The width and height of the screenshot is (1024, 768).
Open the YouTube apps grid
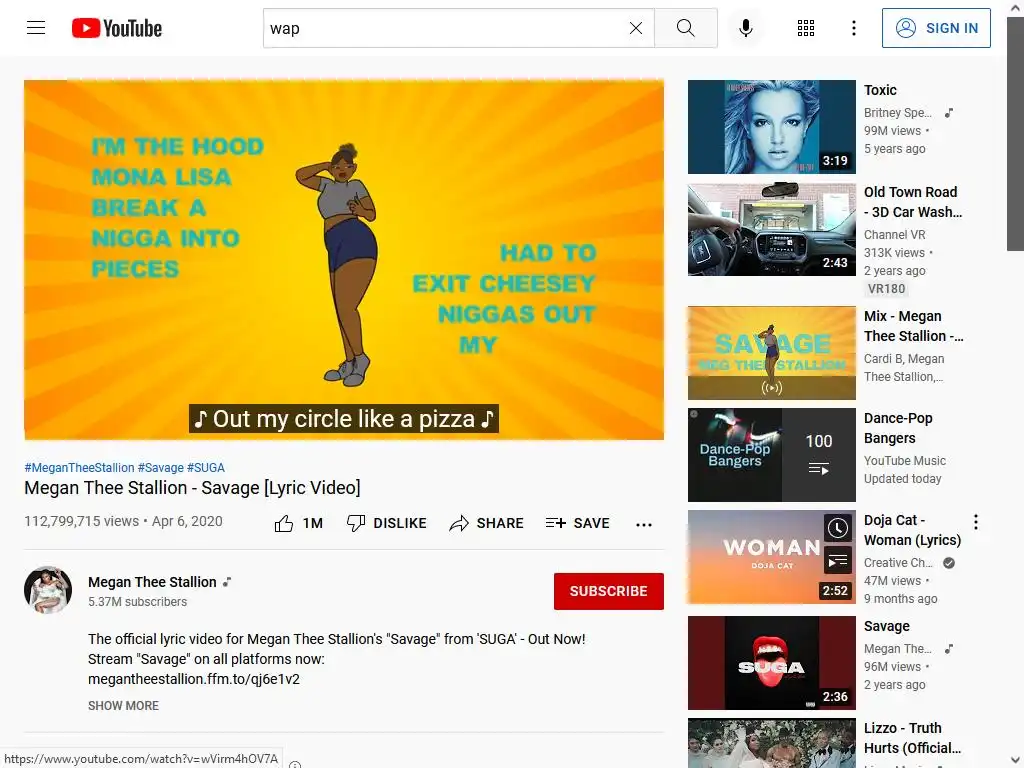click(x=806, y=28)
